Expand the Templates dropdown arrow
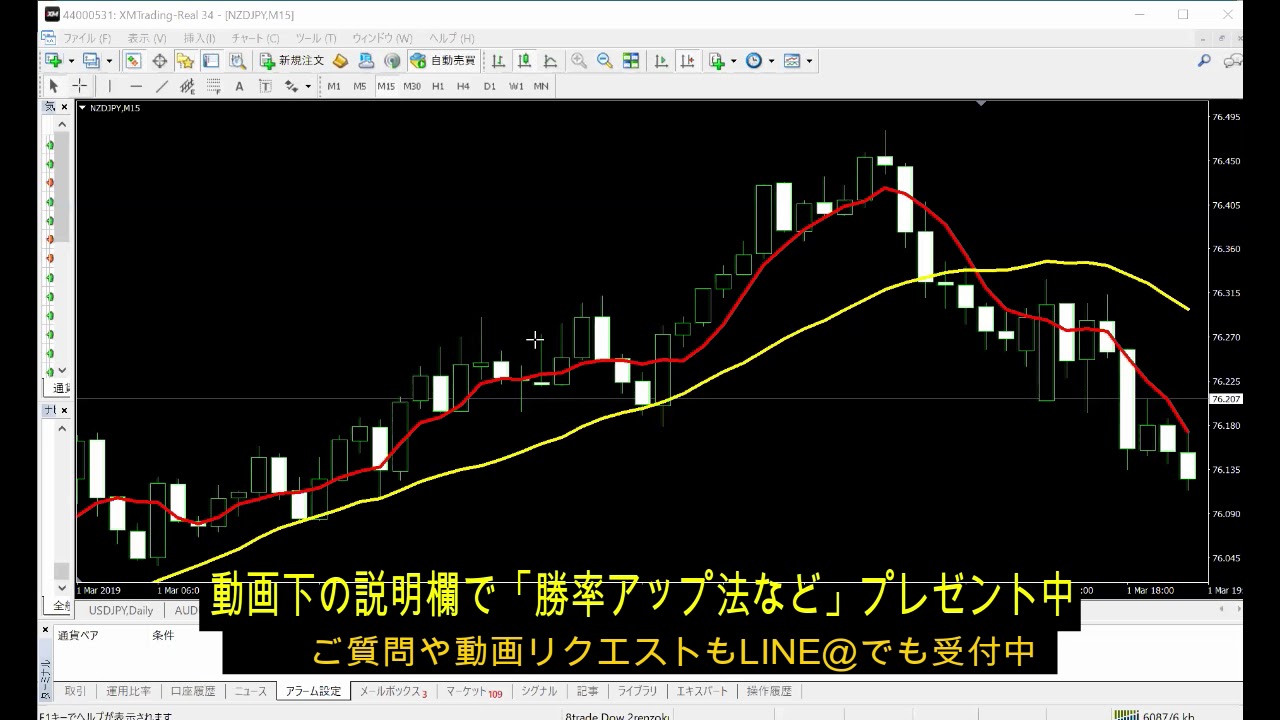Viewport: 1280px width, 720px height. click(809, 61)
